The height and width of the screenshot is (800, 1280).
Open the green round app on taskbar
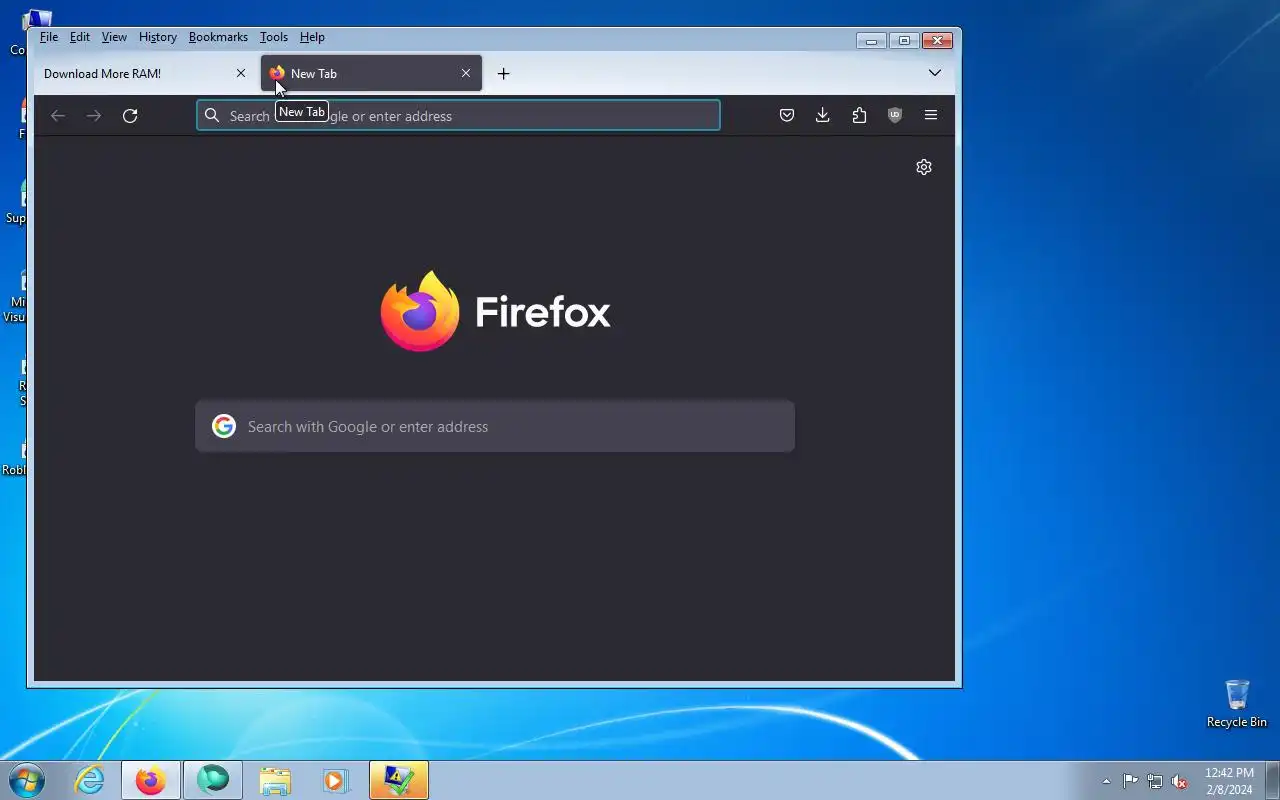click(x=213, y=780)
